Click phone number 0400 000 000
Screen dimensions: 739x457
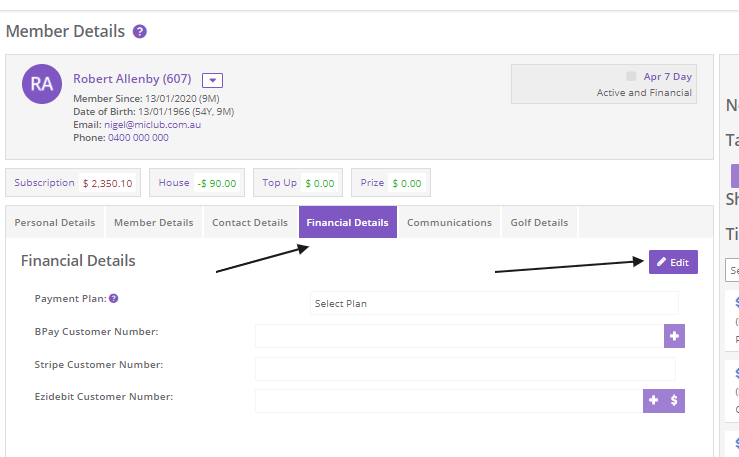[x=138, y=138]
